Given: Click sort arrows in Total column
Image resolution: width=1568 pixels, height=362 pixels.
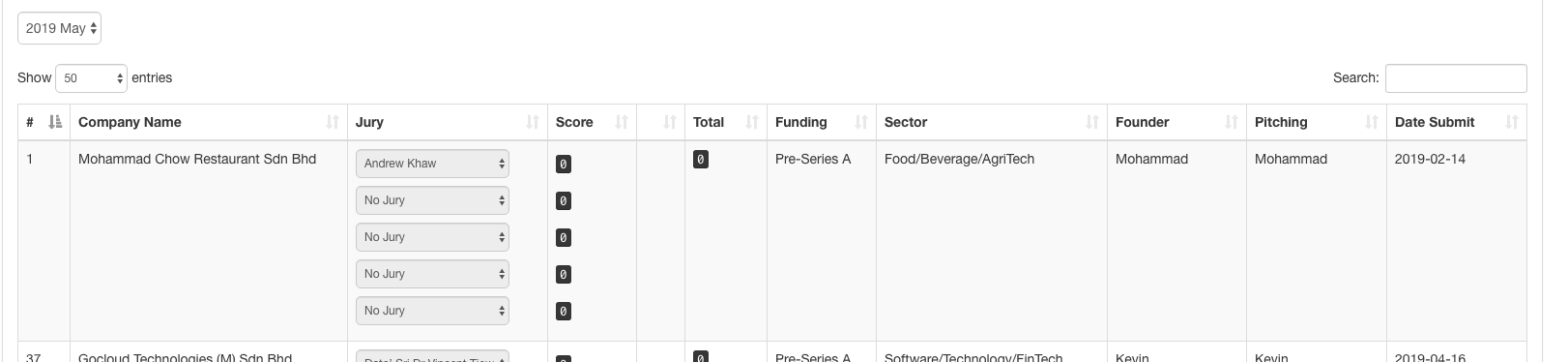Looking at the screenshot, I should [x=752, y=122].
